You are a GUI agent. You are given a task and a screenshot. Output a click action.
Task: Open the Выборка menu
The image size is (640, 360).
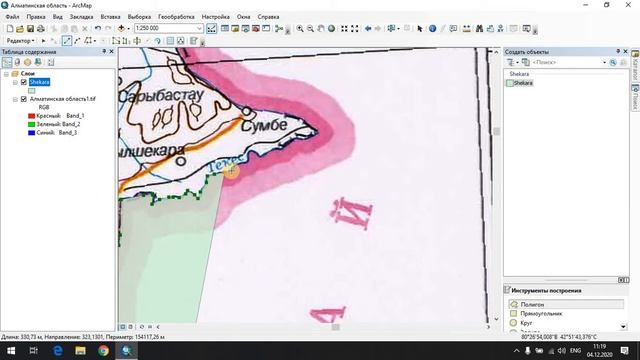click(139, 17)
